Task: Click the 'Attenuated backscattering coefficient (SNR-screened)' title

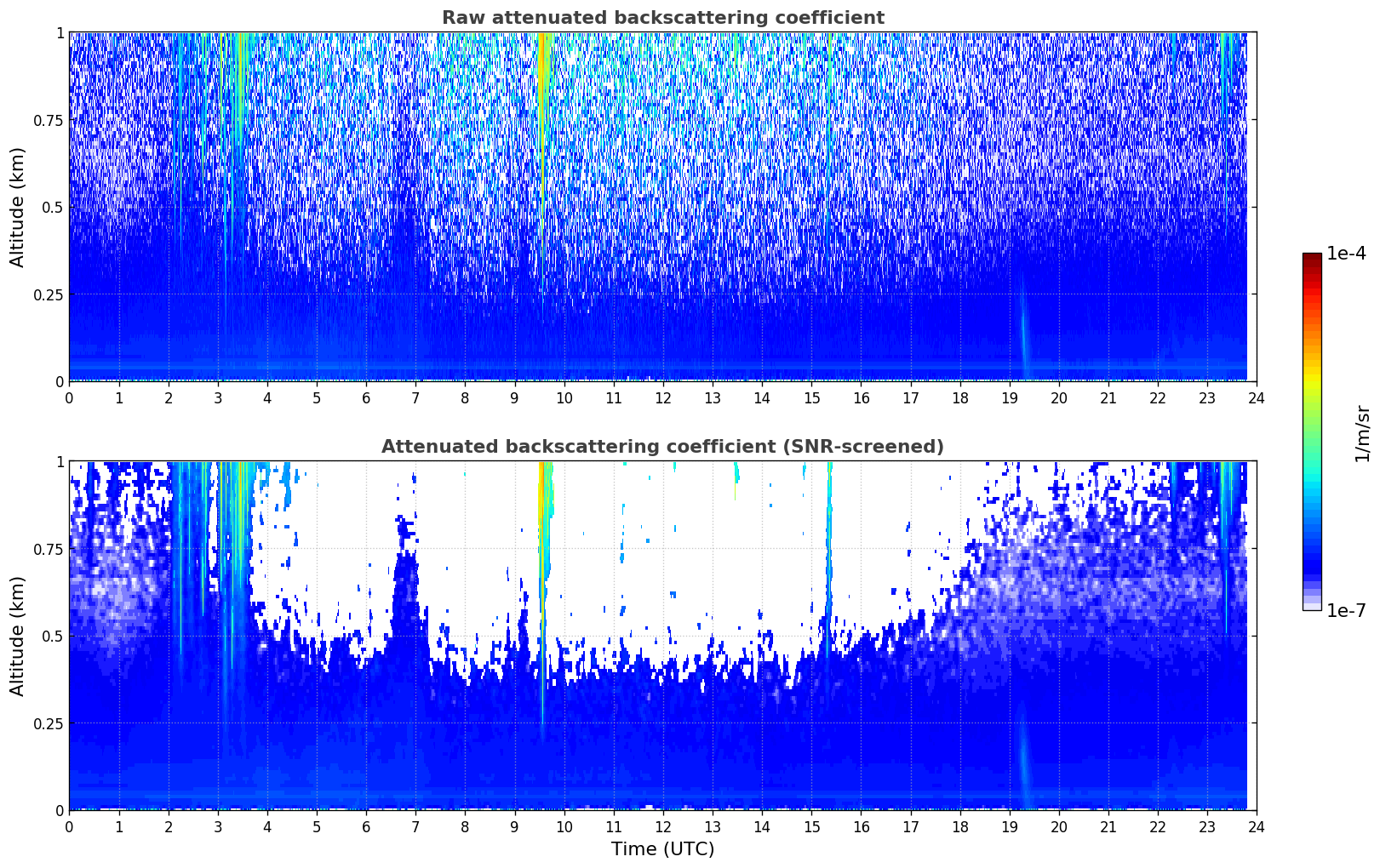Action: [662, 447]
